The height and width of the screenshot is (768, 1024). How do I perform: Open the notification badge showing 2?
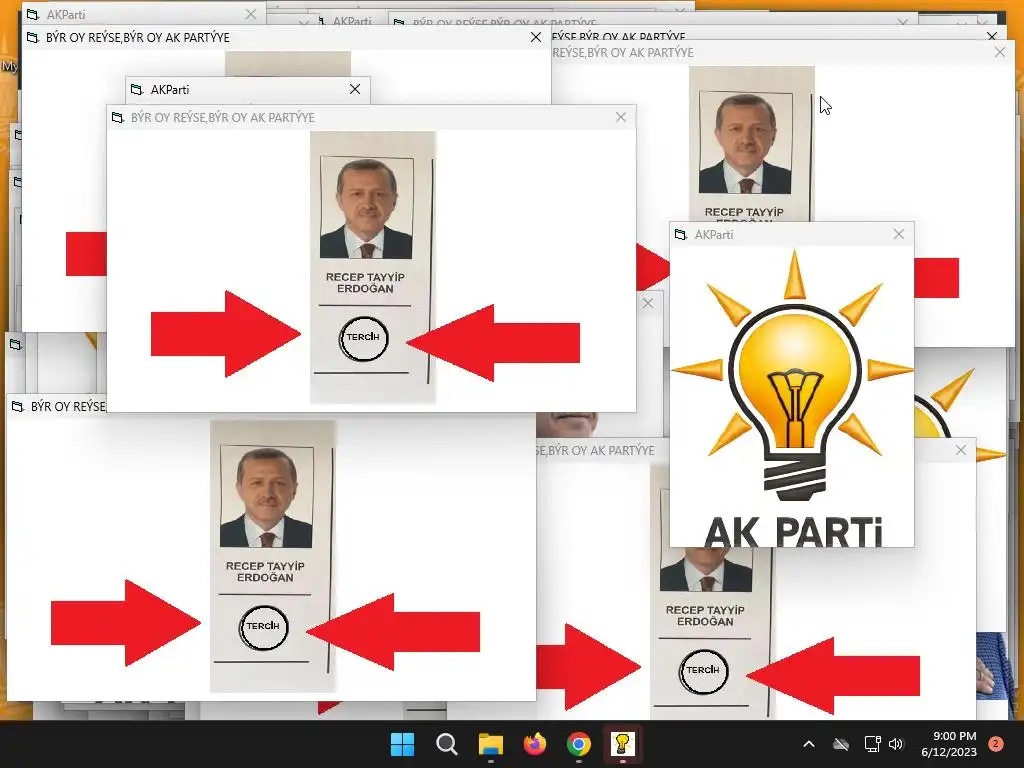[996, 743]
